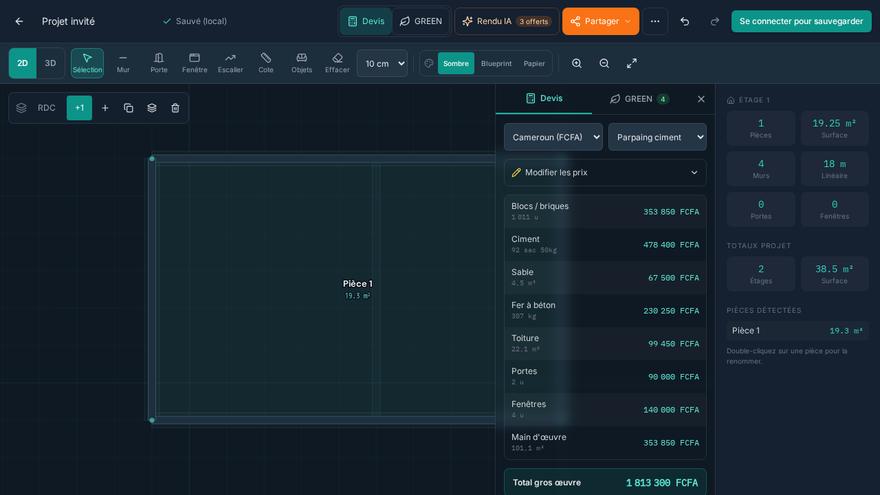Activate the Sélection pointer tool

click(87, 63)
